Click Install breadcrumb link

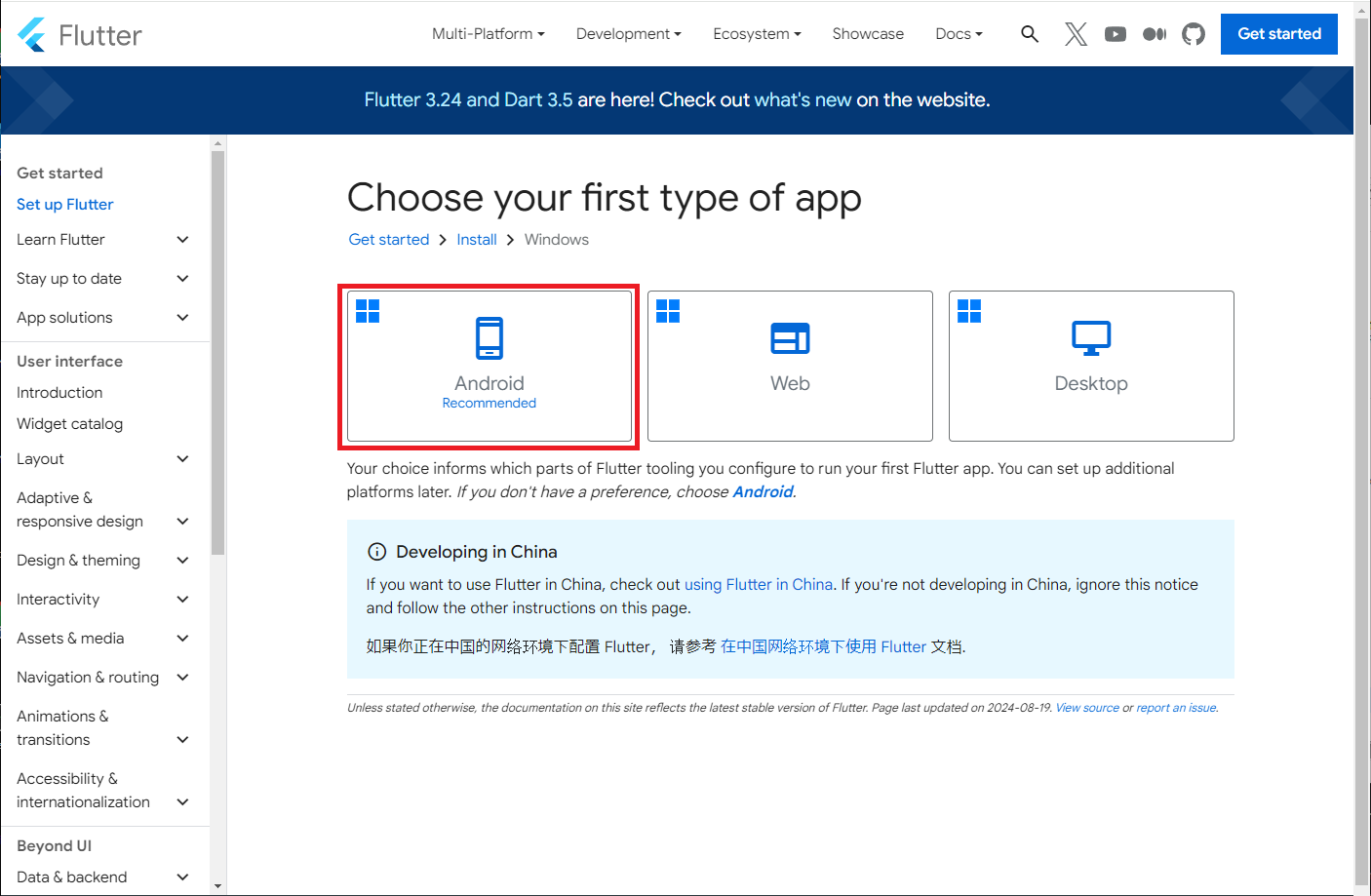point(477,240)
